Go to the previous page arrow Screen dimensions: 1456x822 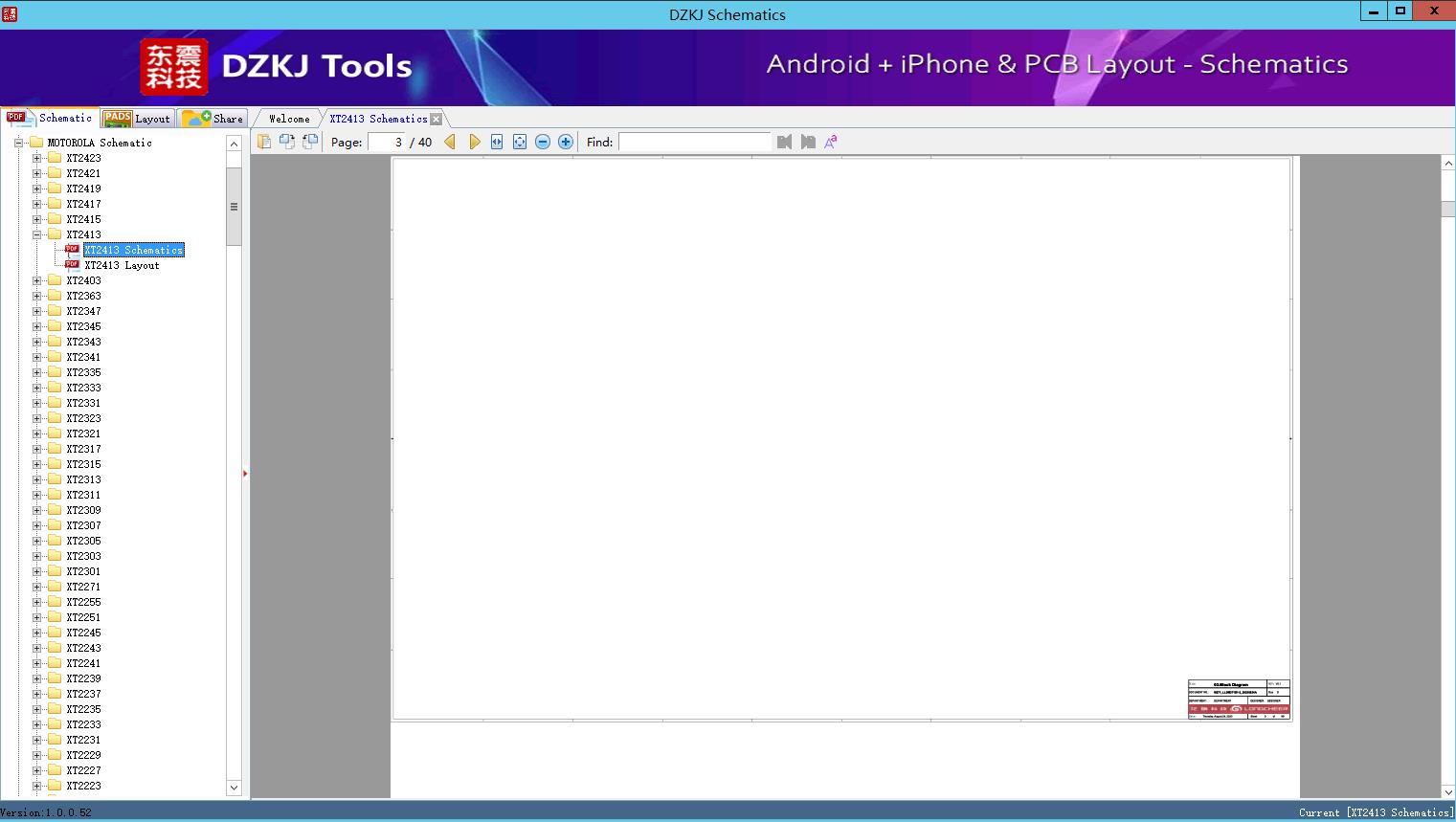(450, 142)
